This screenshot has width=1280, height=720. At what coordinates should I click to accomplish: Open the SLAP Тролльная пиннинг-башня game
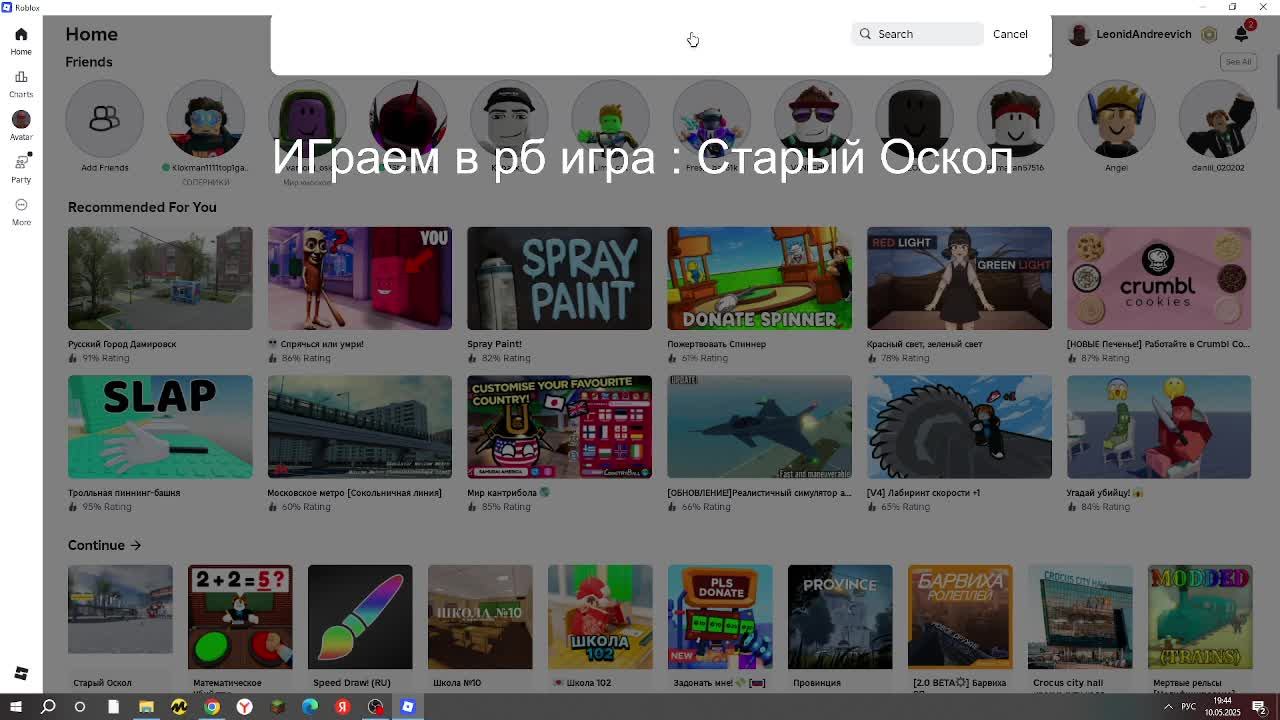click(x=160, y=427)
